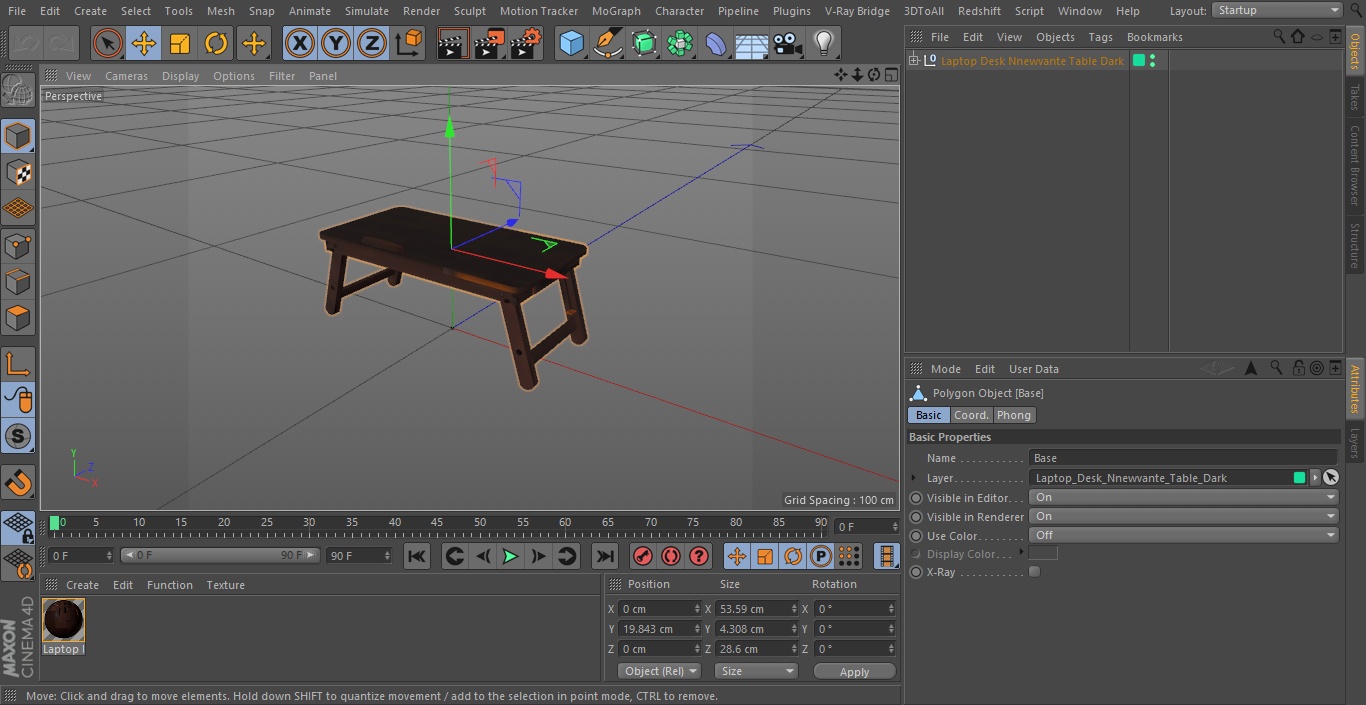Toggle the X axis lock

point(299,43)
